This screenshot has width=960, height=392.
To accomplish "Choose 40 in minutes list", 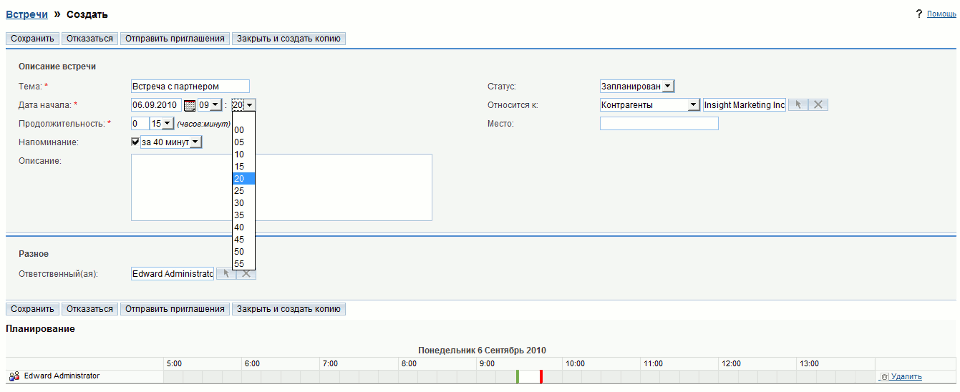I will [244, 227].
